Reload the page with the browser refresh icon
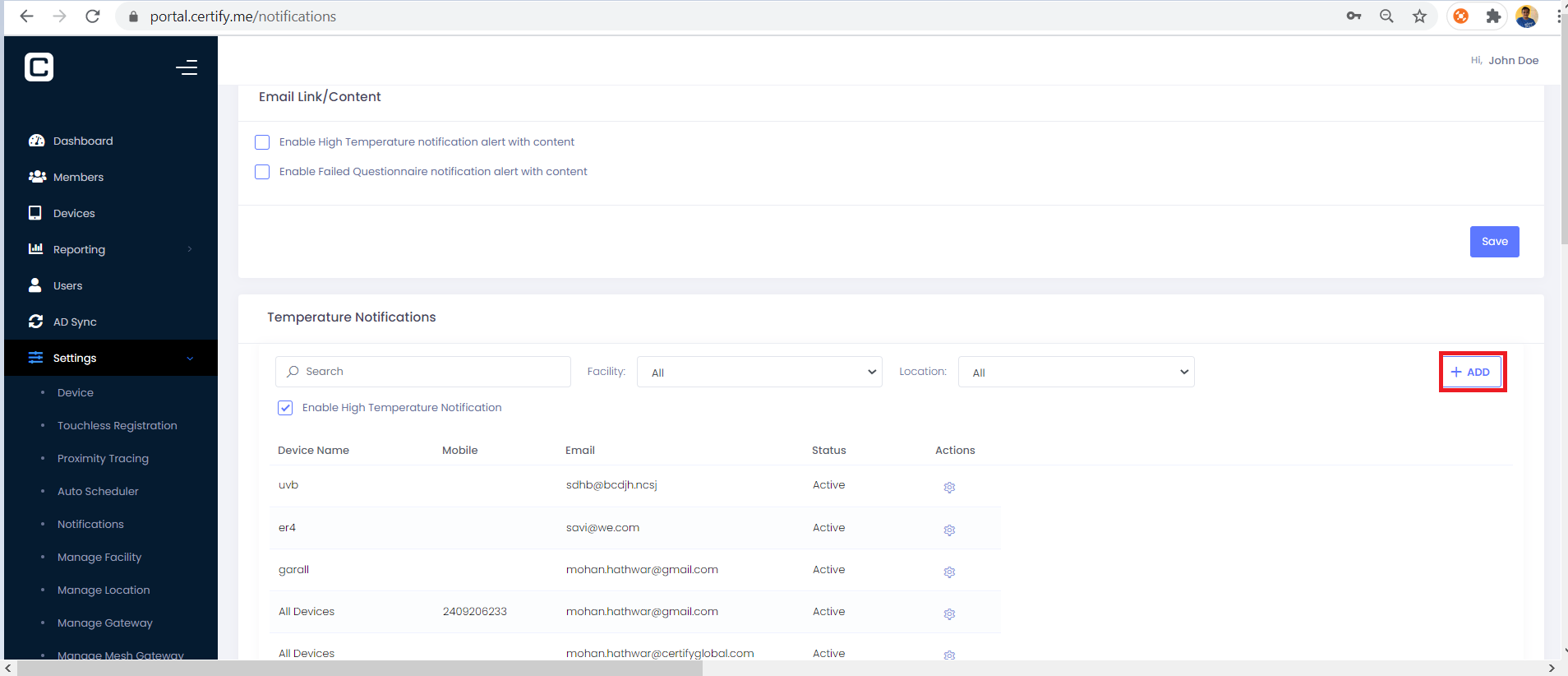This screenshot has height=676, width=1568. pyautogui.click(x=93, y=16)
